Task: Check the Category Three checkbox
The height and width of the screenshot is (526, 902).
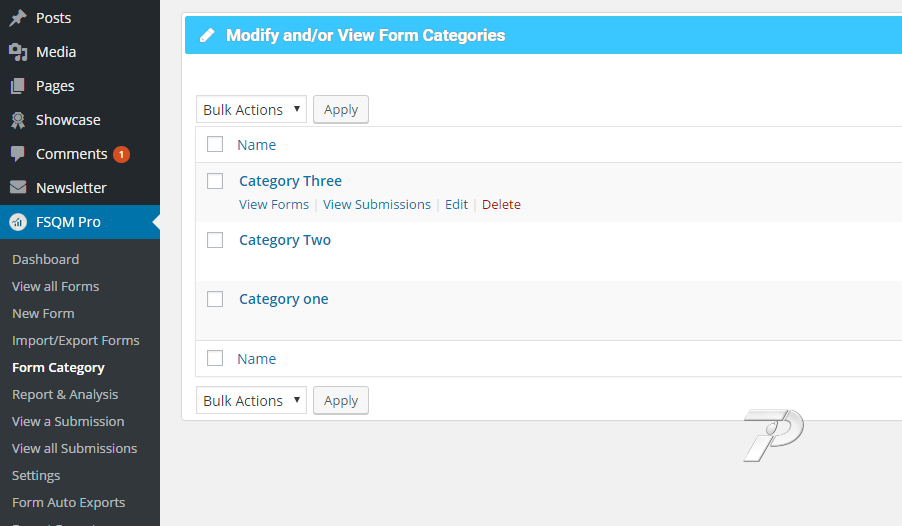Action: [x=215, y=181]
